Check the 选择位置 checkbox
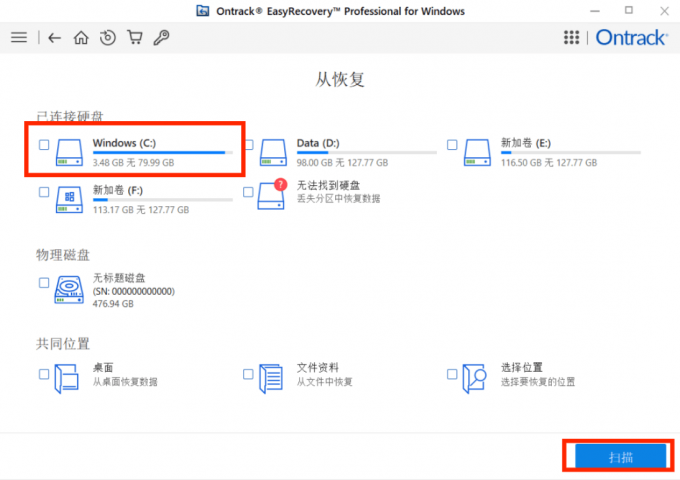Viewport: 680px width, 480px height. point(452,374)
